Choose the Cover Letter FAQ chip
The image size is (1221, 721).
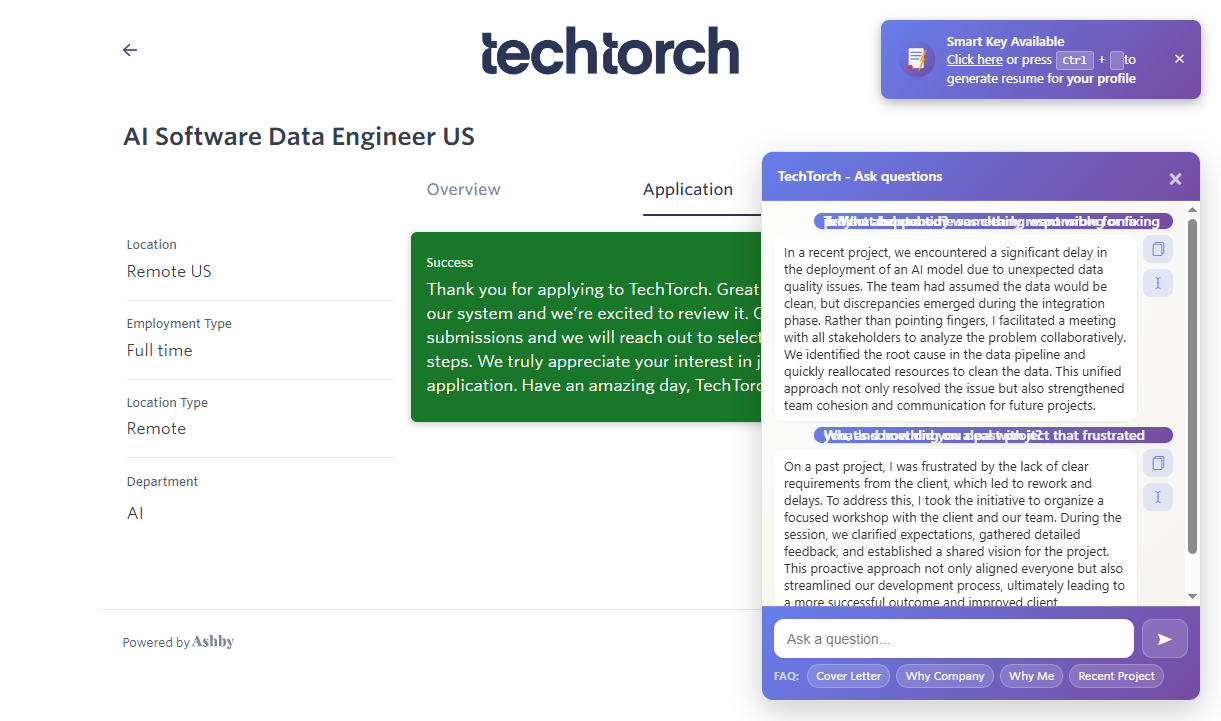(849, 676)
